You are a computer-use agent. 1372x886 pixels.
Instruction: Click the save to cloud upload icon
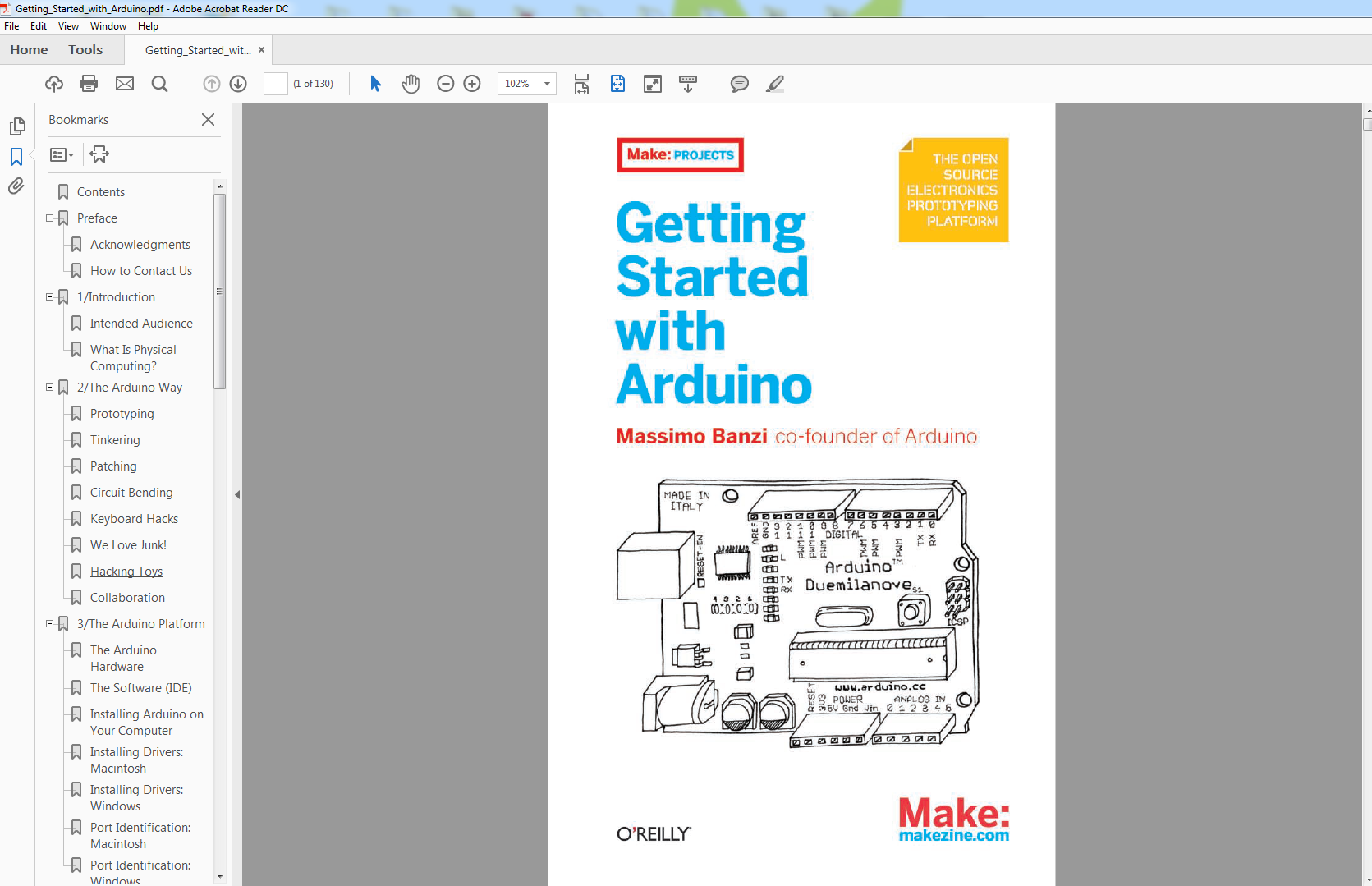(54, 84)
